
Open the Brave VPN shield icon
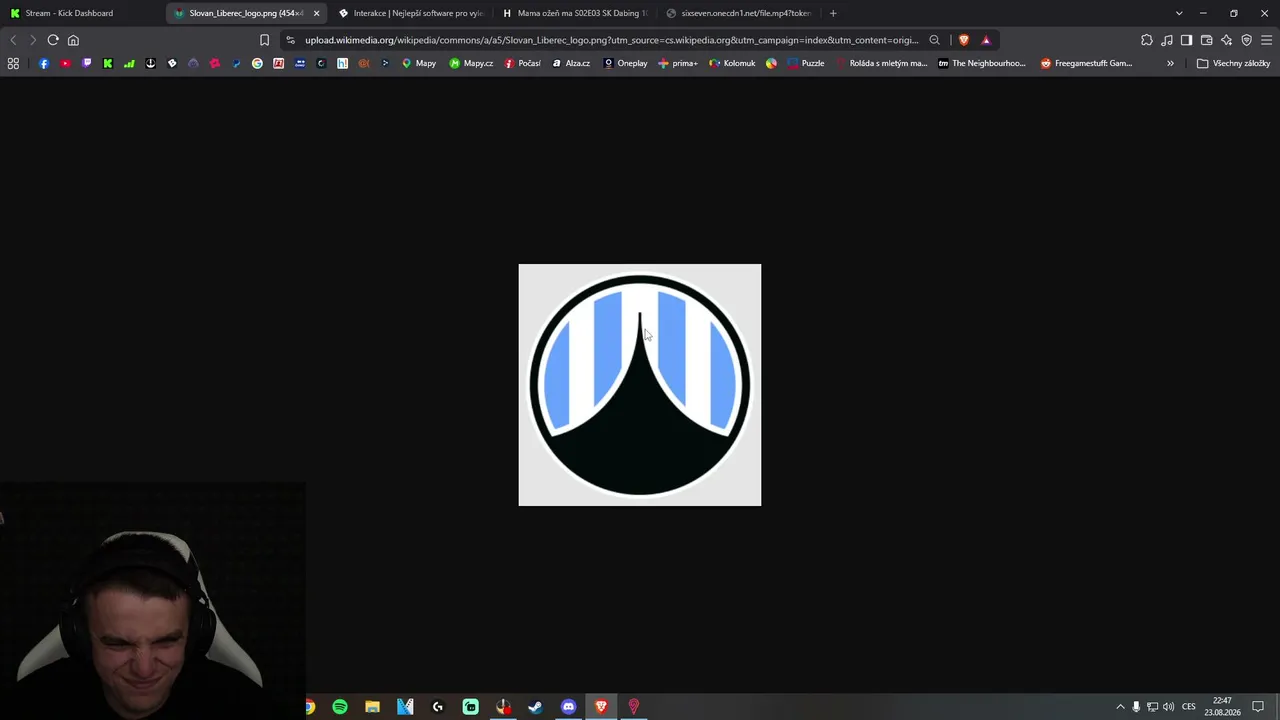tap(1246, 40)
